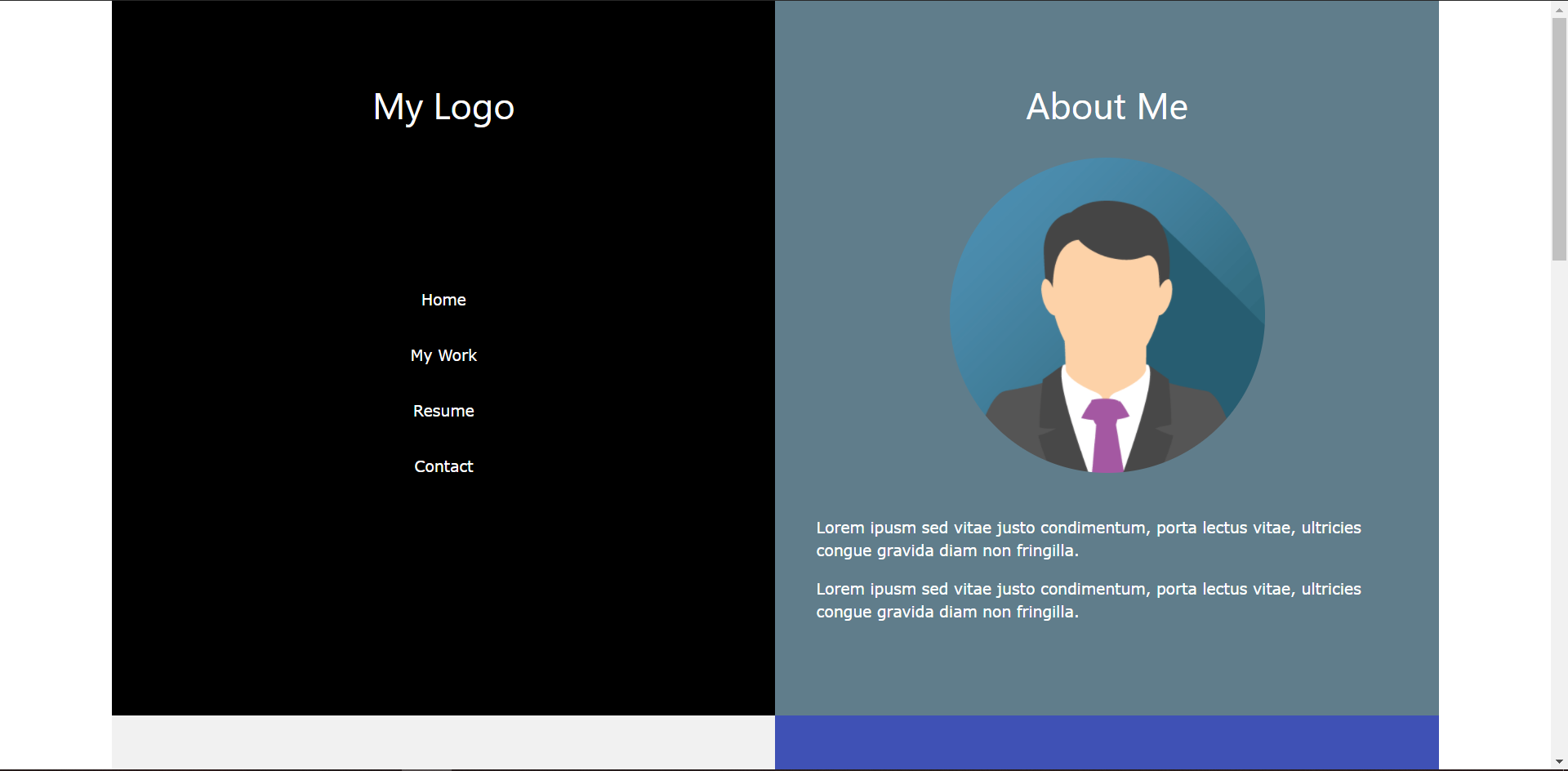Select the Resume menu item
Image resolution: width=1568 pixels, height=771 pixels.
(x=443, y=411)
